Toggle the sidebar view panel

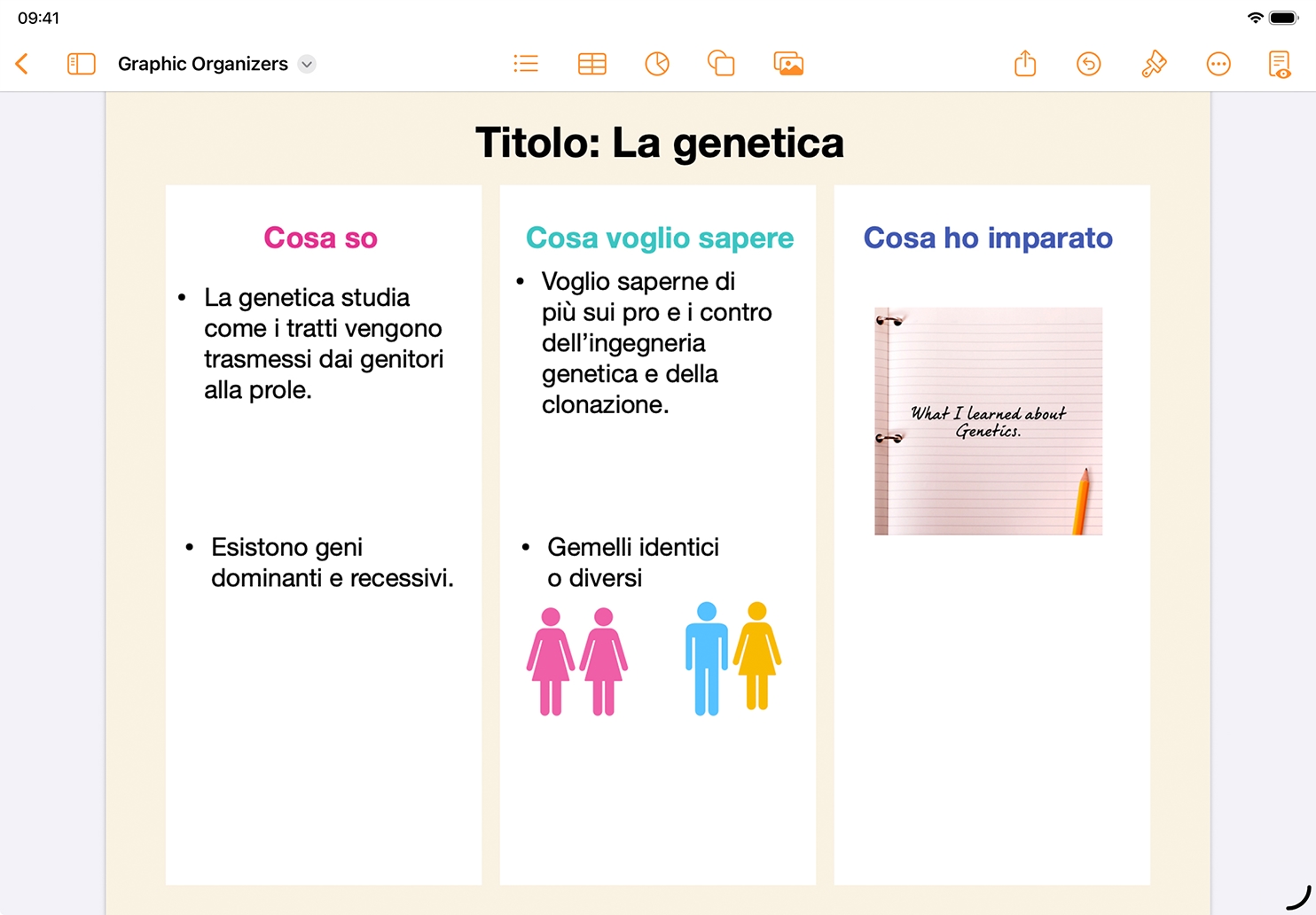click(81, 64)
